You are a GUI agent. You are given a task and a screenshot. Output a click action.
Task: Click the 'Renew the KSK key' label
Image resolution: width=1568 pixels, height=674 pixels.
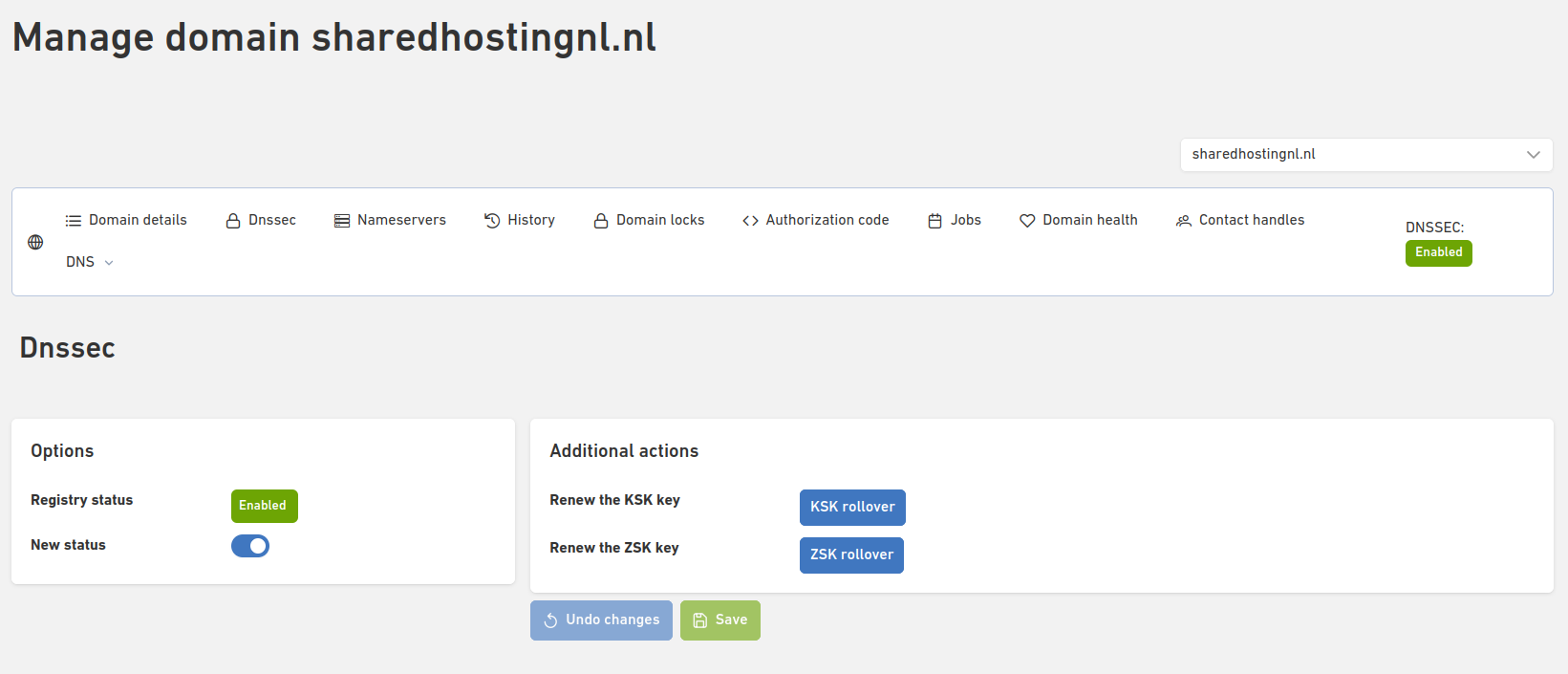614,500
